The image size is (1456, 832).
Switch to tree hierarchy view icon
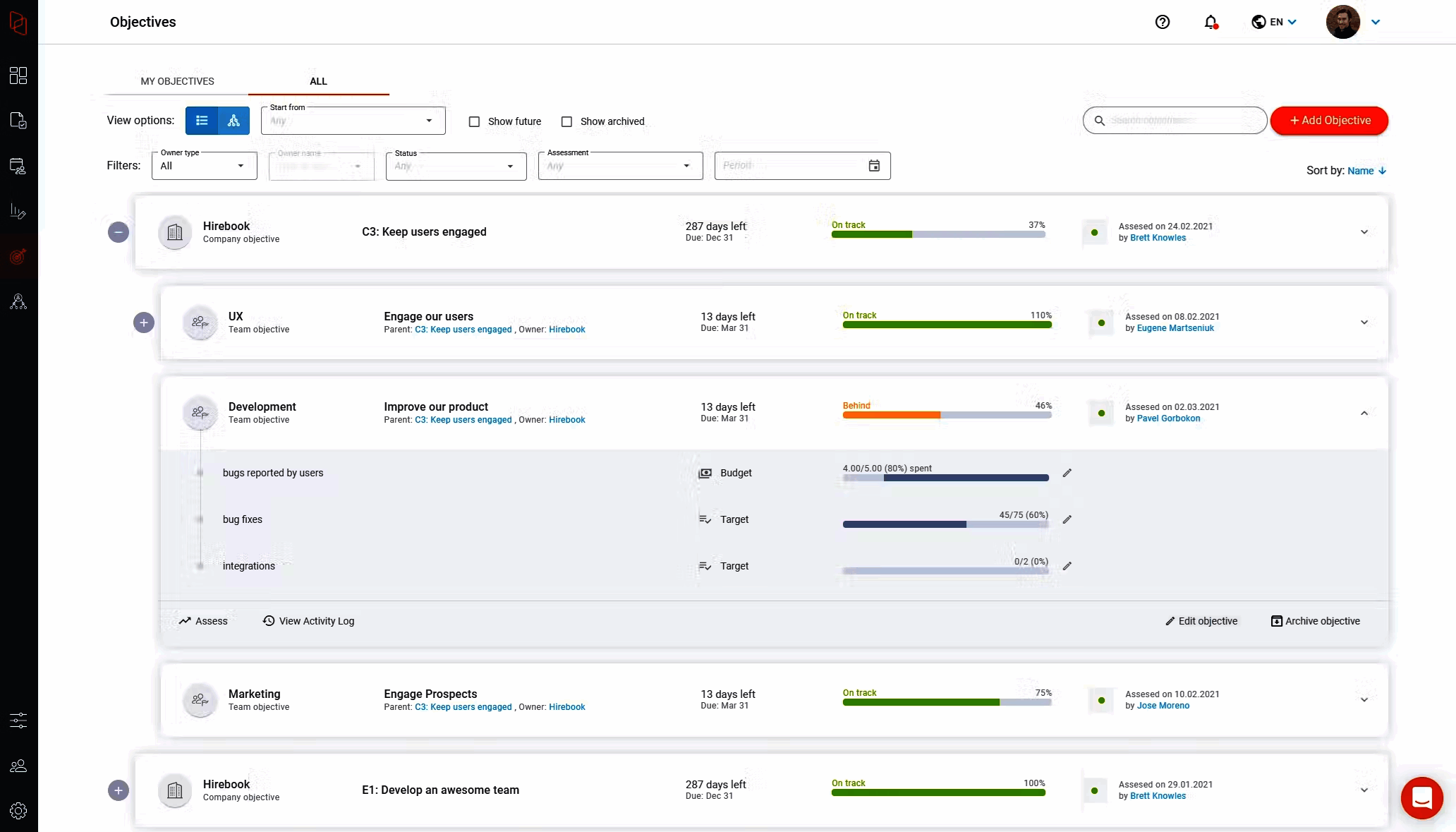tap(233, 121)
